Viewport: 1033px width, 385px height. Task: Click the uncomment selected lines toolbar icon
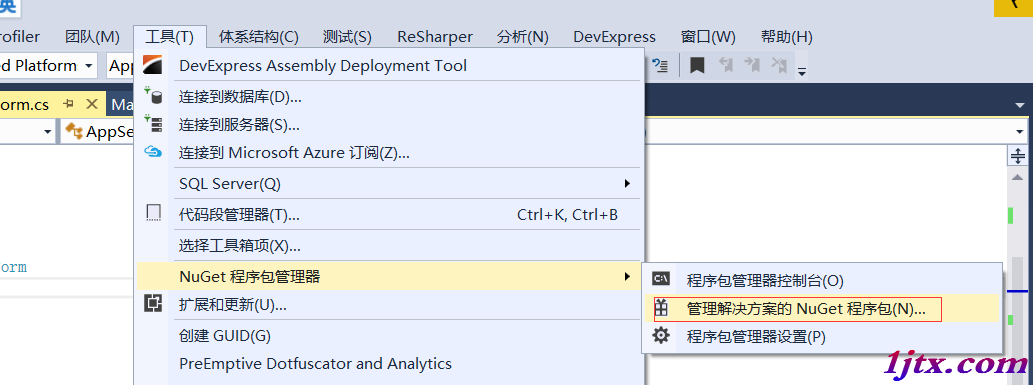click(x=660, y=65)
